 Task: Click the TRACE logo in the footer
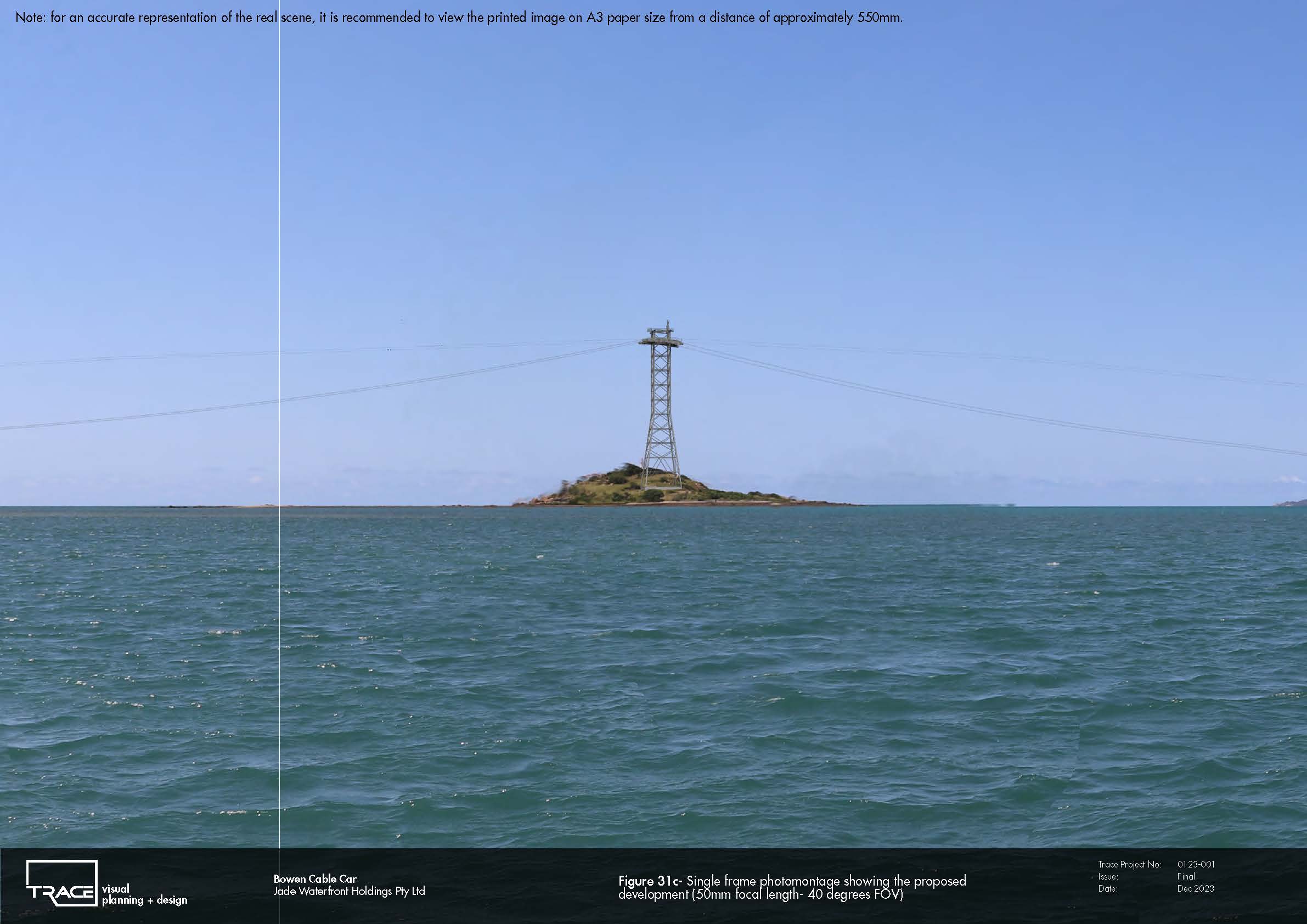coord(61,882)
